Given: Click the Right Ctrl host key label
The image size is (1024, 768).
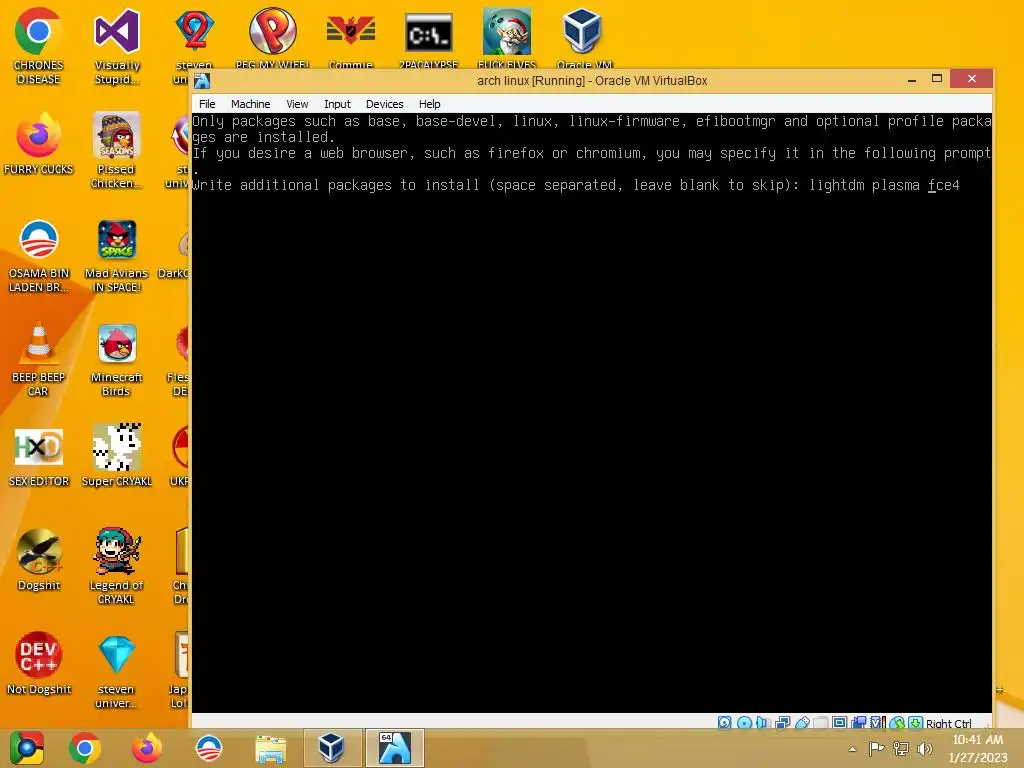Looking at the screenshot, I should click(948, 724).
